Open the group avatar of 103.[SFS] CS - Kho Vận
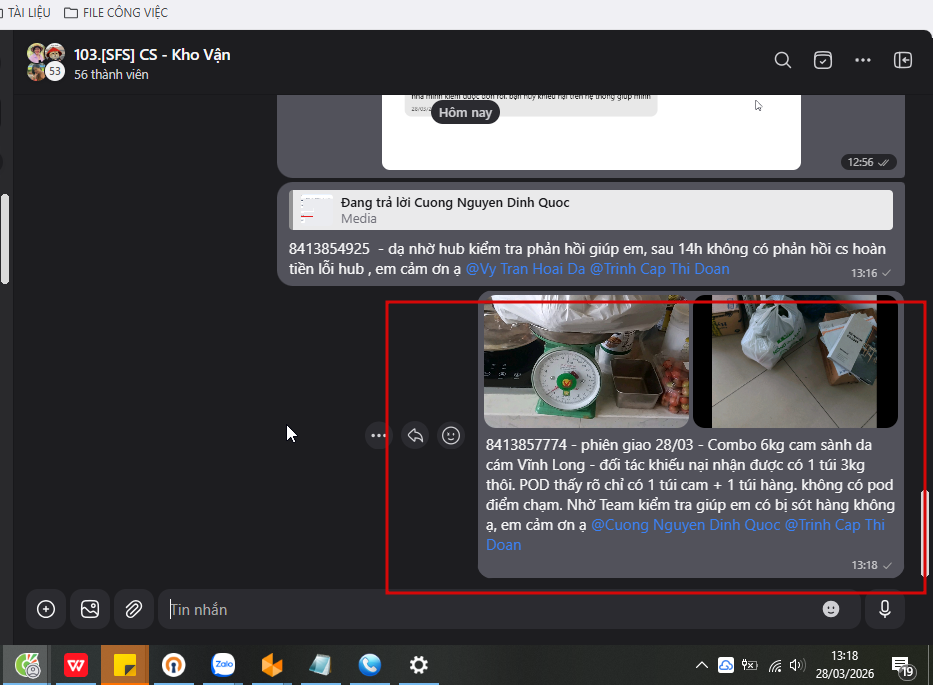Viewport: 933px width, 685px height. 46,62
